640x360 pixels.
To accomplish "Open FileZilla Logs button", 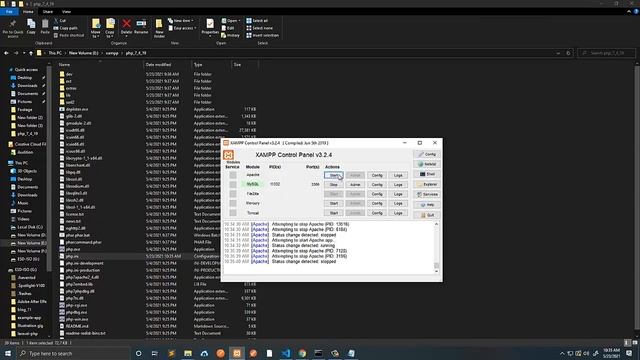I will [x=398, y=194].
